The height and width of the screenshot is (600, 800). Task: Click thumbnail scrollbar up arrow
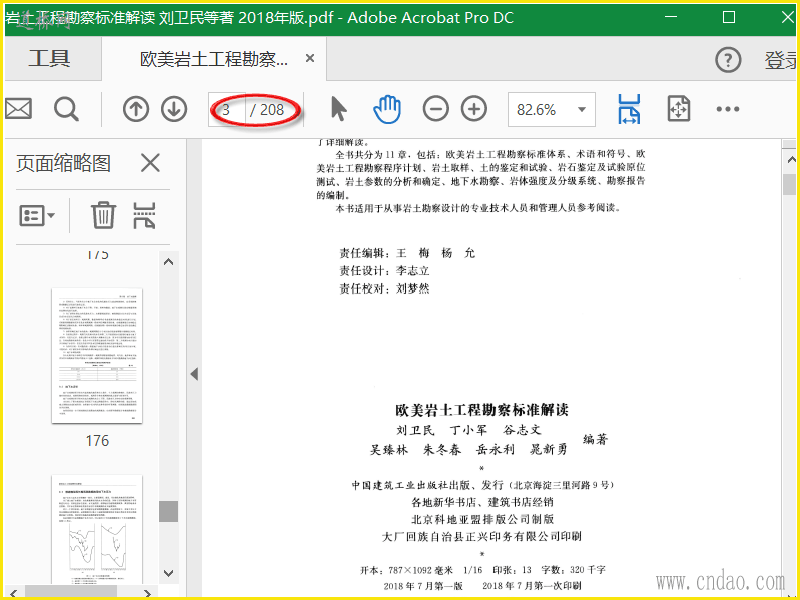click(x=168, y=262)
